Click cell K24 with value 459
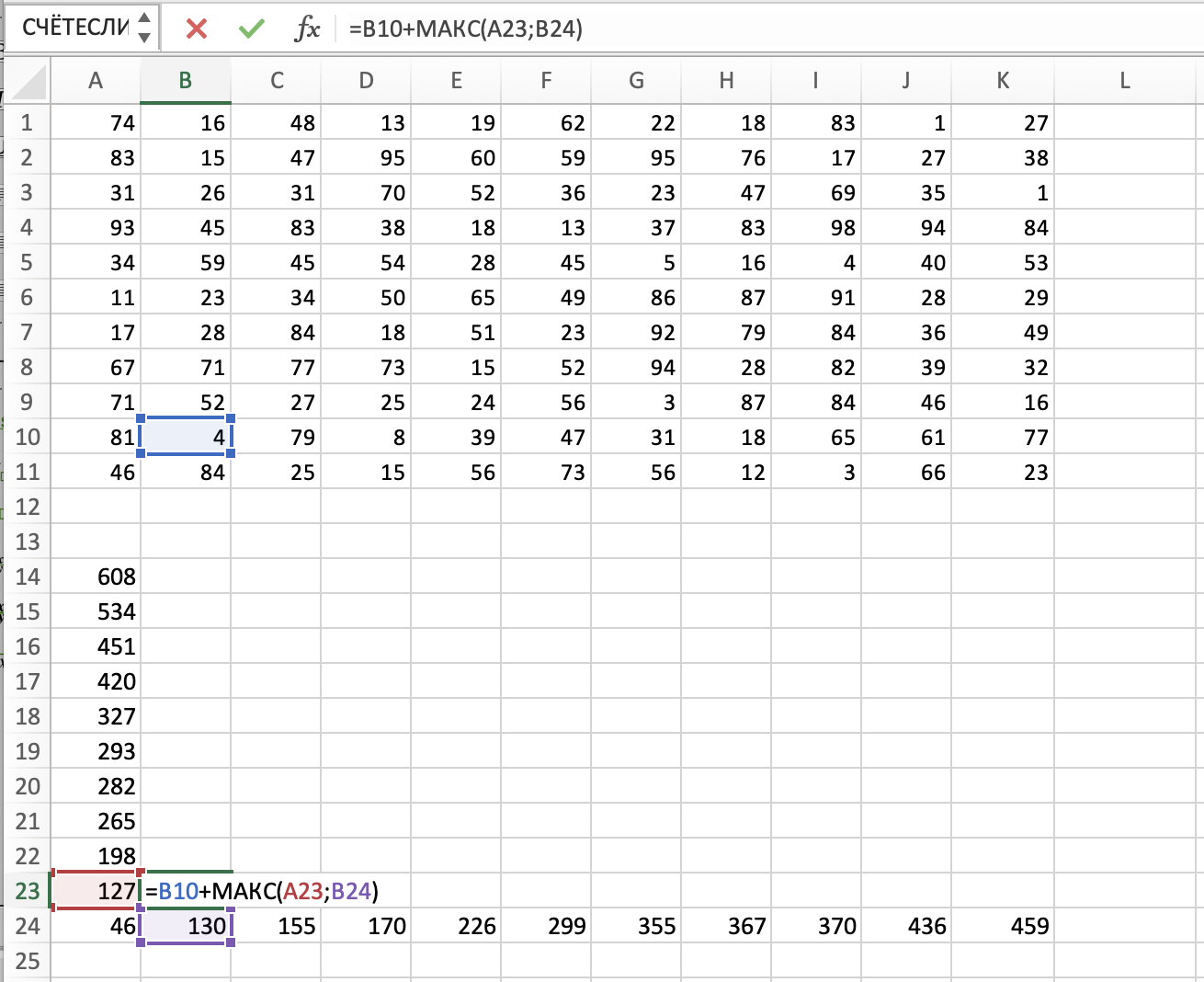1204x982 pixels. (x=1003, y=926)
